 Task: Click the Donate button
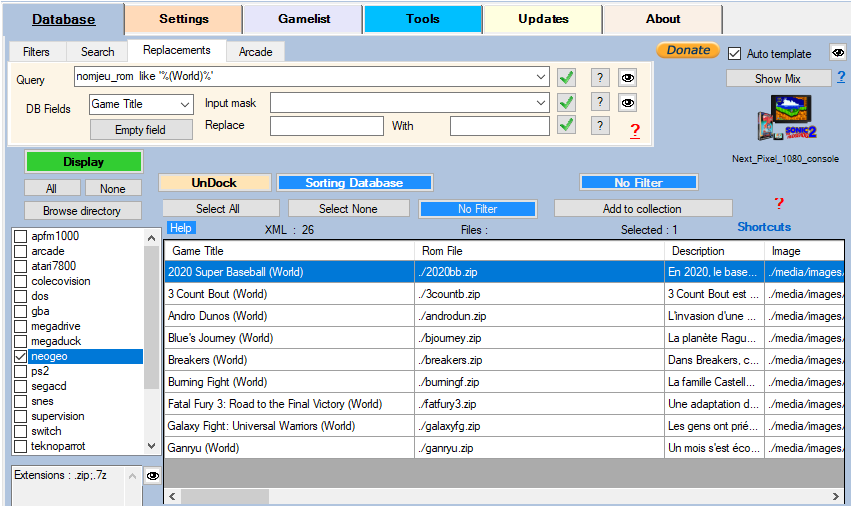coord(688,50)
